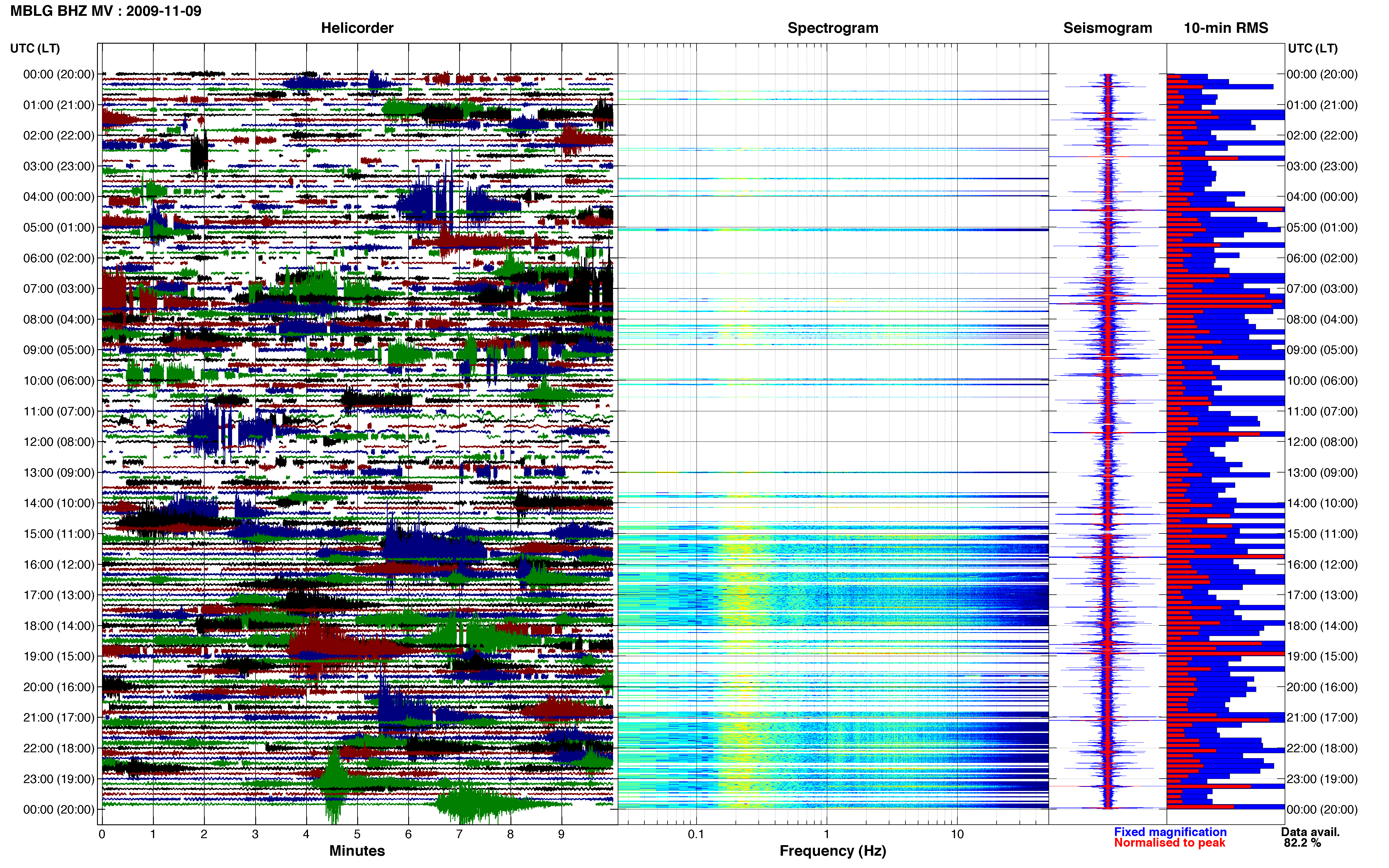Click left time label '18:00 (14:00)'
The height and width of the screenshot is (868, 1389).
click(59, 626)
